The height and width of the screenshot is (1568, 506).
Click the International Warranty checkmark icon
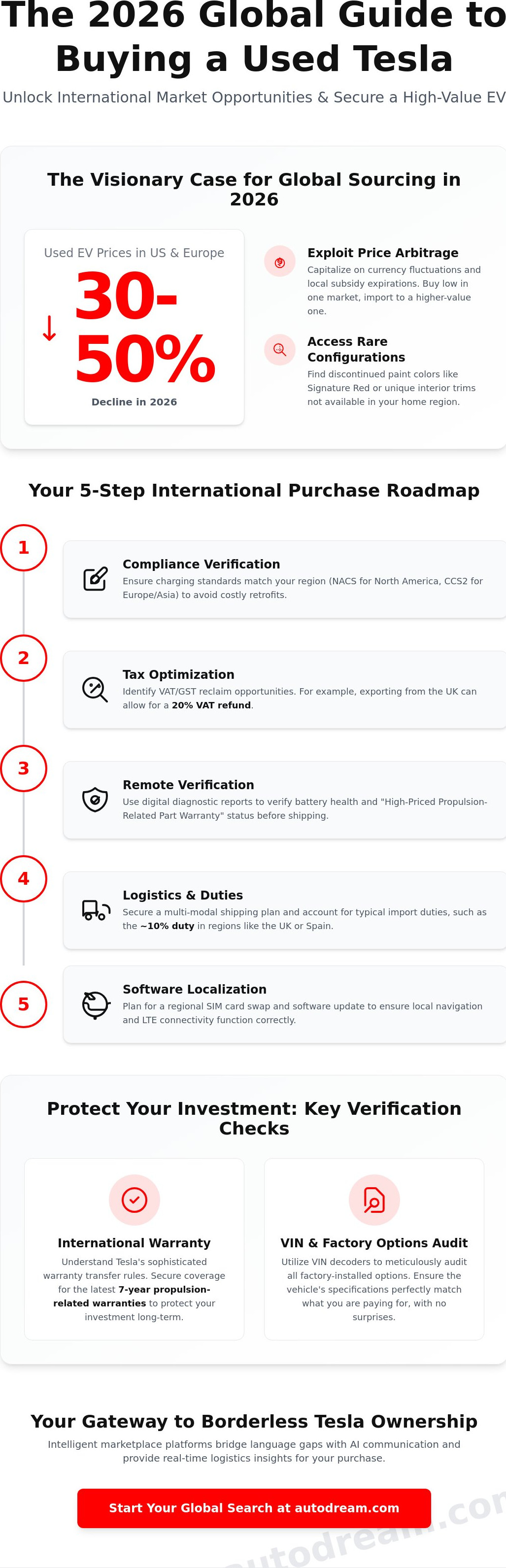click(134, 1200)
